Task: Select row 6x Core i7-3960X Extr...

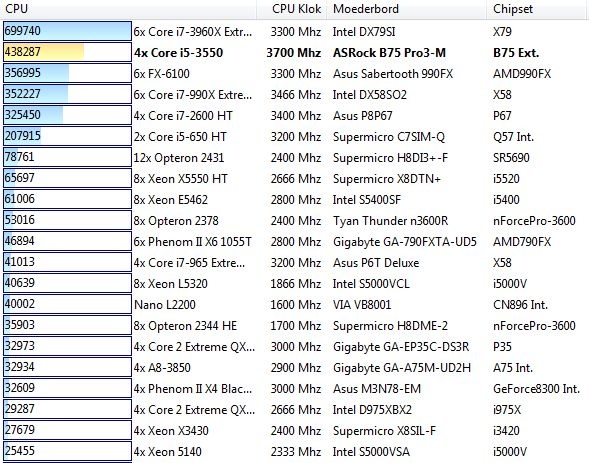Action: click(x=193, y=32)
